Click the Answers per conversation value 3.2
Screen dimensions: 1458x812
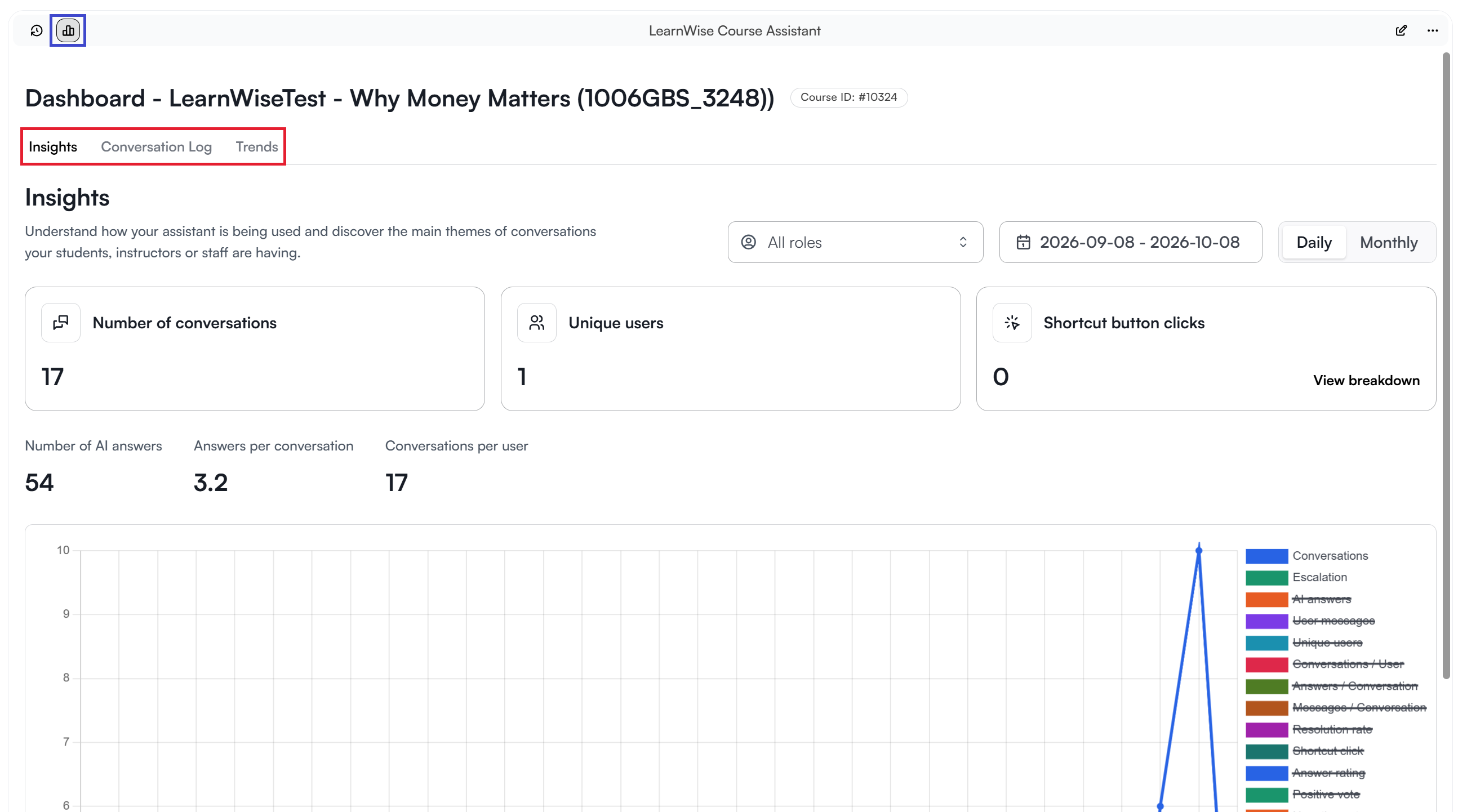pyautogui.click(x=211, y=483)
